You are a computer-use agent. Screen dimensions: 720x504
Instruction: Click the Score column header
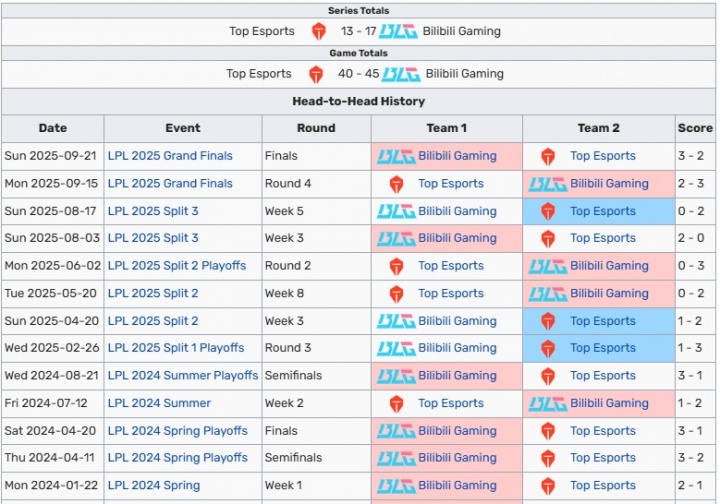pos(695,128)
